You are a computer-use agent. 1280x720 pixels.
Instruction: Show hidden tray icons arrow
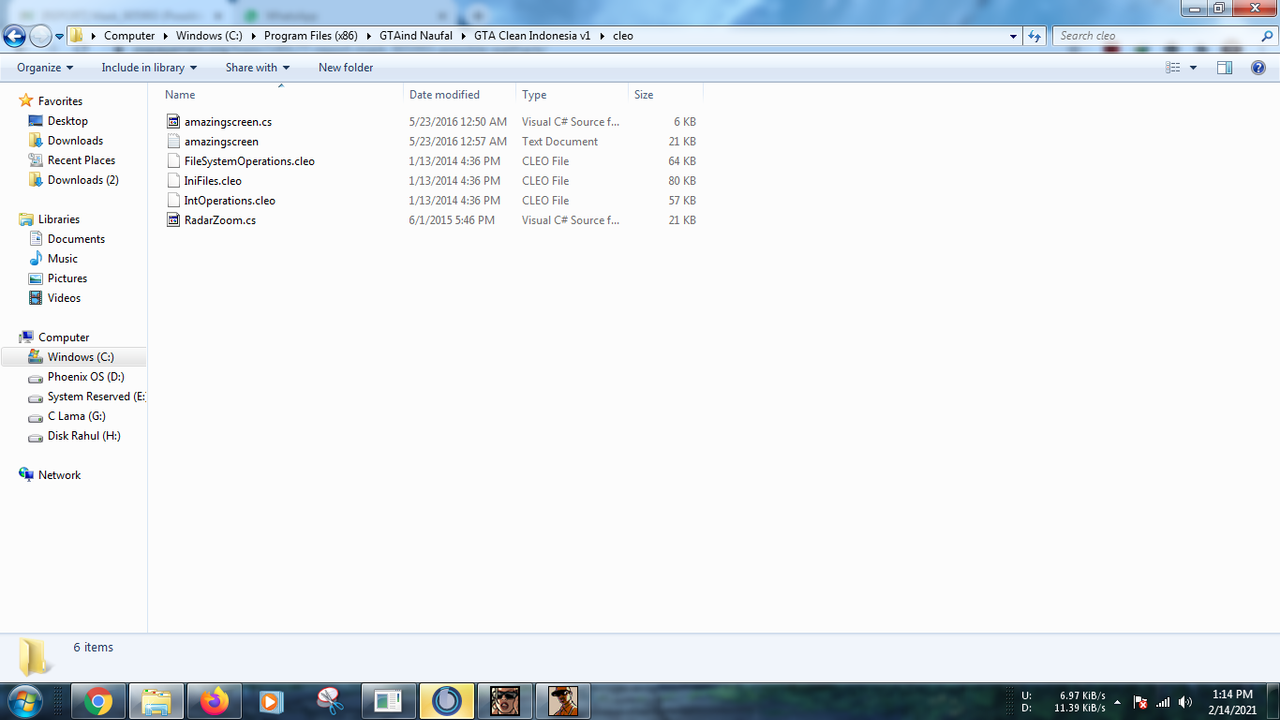(1118, 702)
